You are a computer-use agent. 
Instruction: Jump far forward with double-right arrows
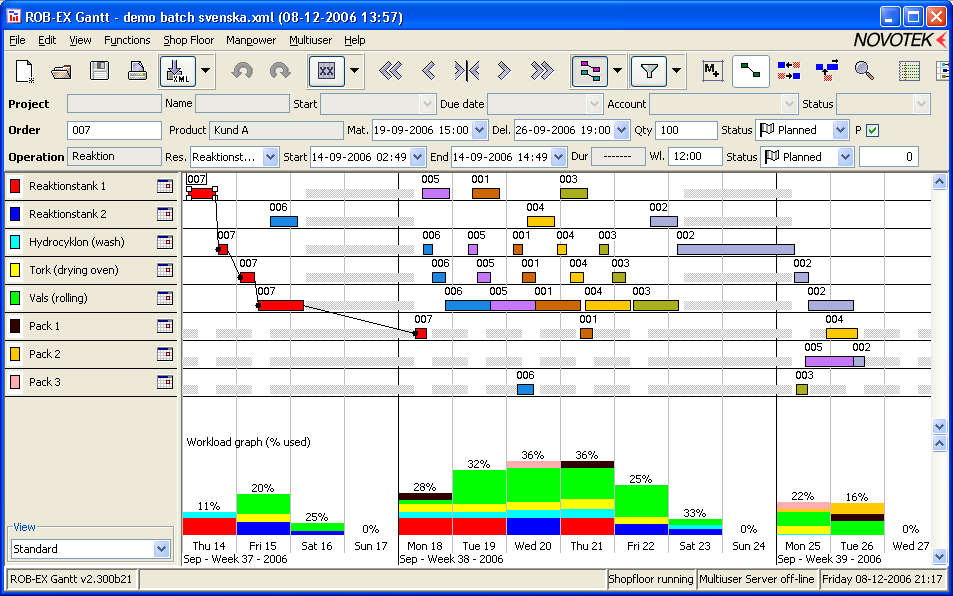(542, 71)
